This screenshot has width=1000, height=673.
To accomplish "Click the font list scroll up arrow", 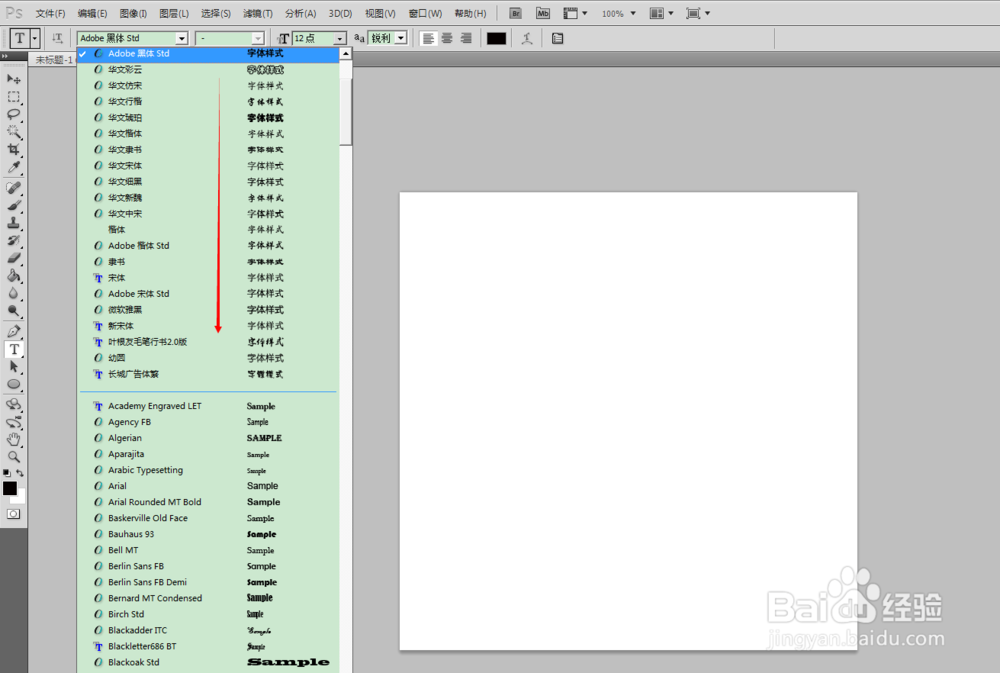I will click(346, 54).
